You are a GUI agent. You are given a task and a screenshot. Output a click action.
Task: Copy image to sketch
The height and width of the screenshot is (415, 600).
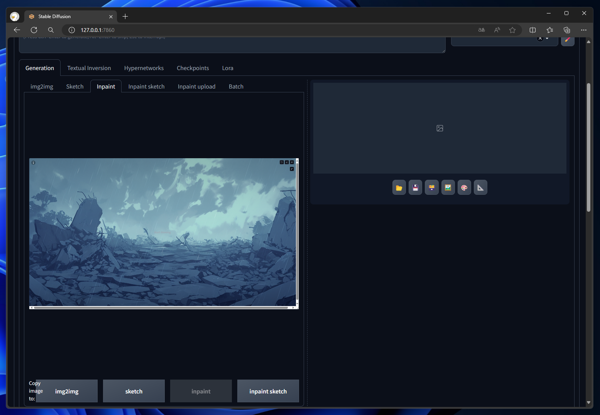click(134, 391)
